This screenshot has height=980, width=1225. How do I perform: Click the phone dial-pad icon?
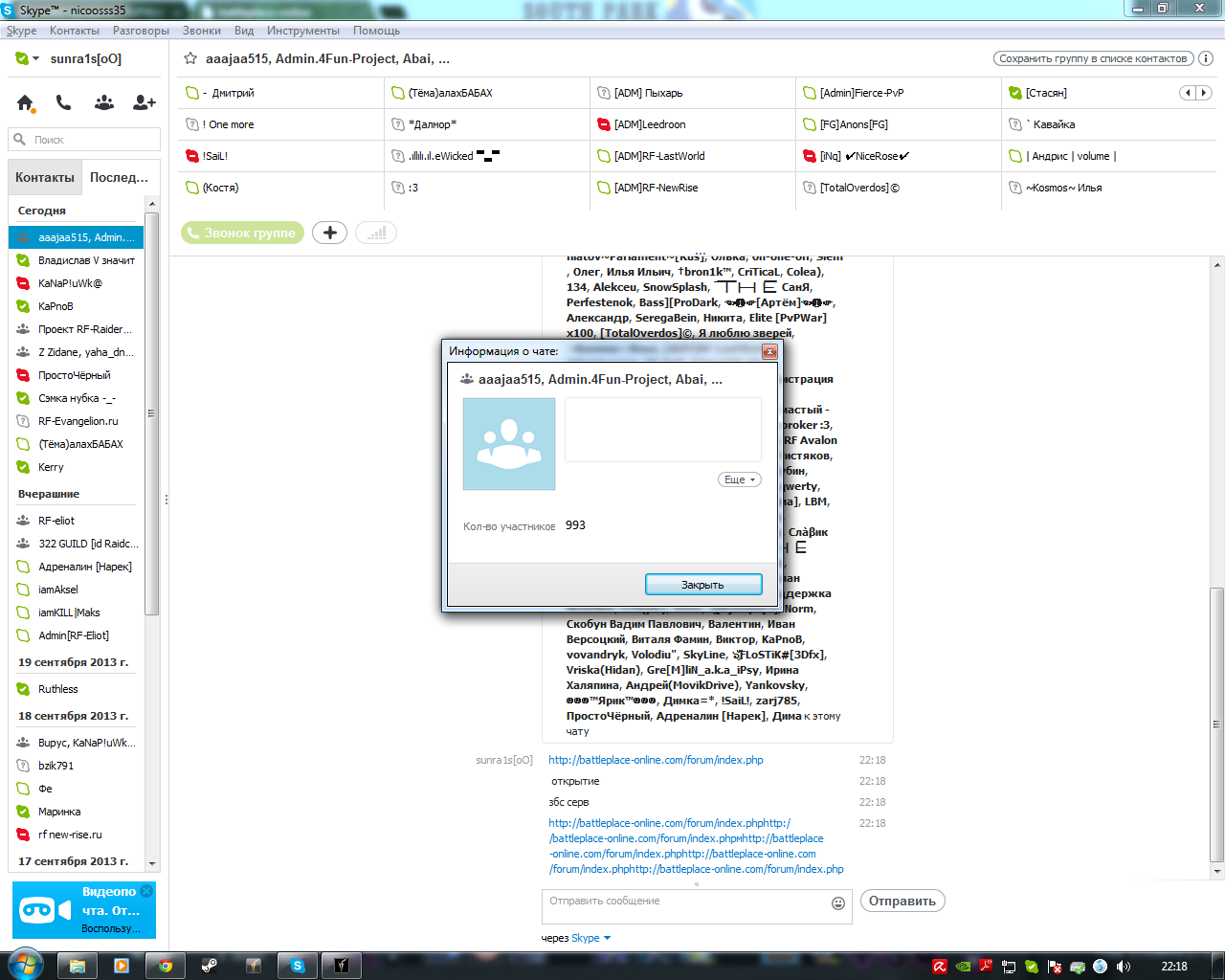[63, 102]
